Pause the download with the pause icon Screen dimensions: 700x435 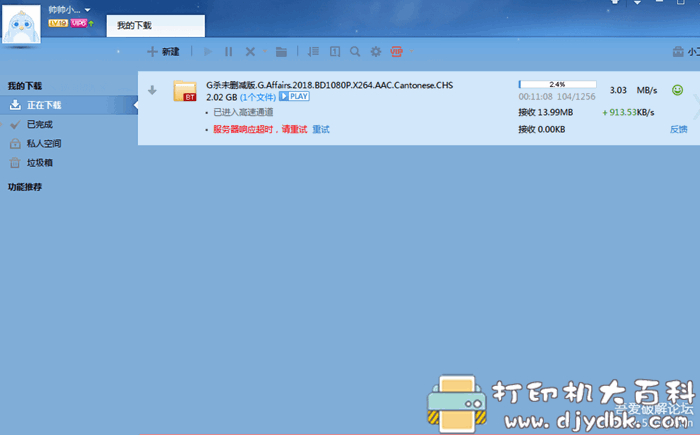click(229, 52)
